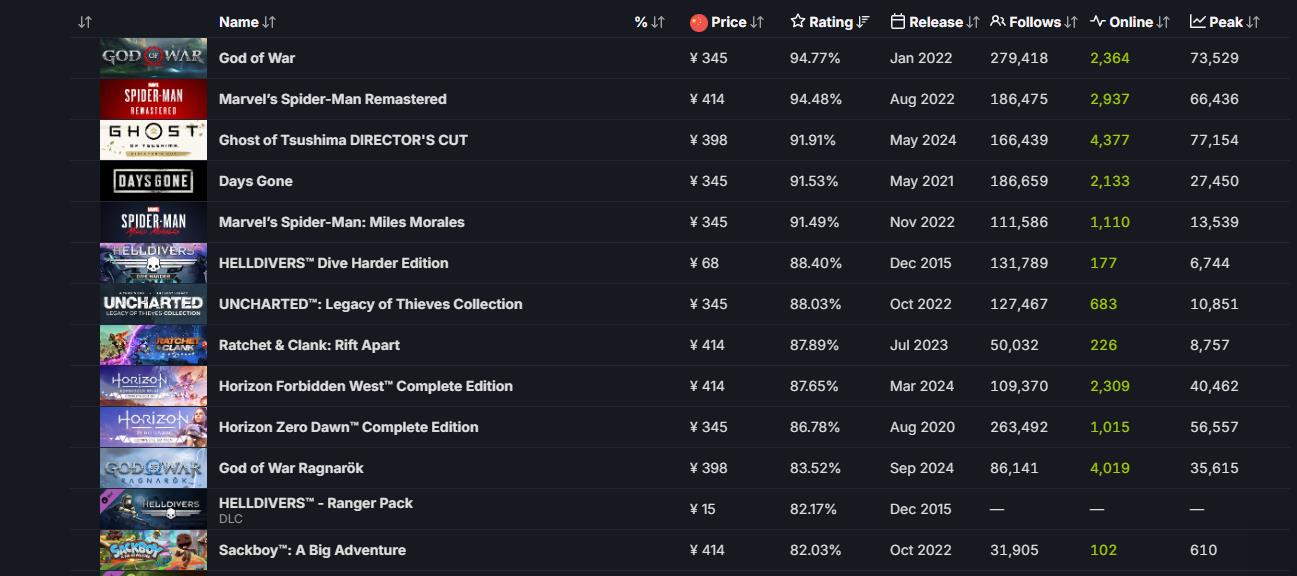Click the people icon beside Follows
Image resolution: width=1297 pixels, height=576 pixels.
(x=997, y=22)
